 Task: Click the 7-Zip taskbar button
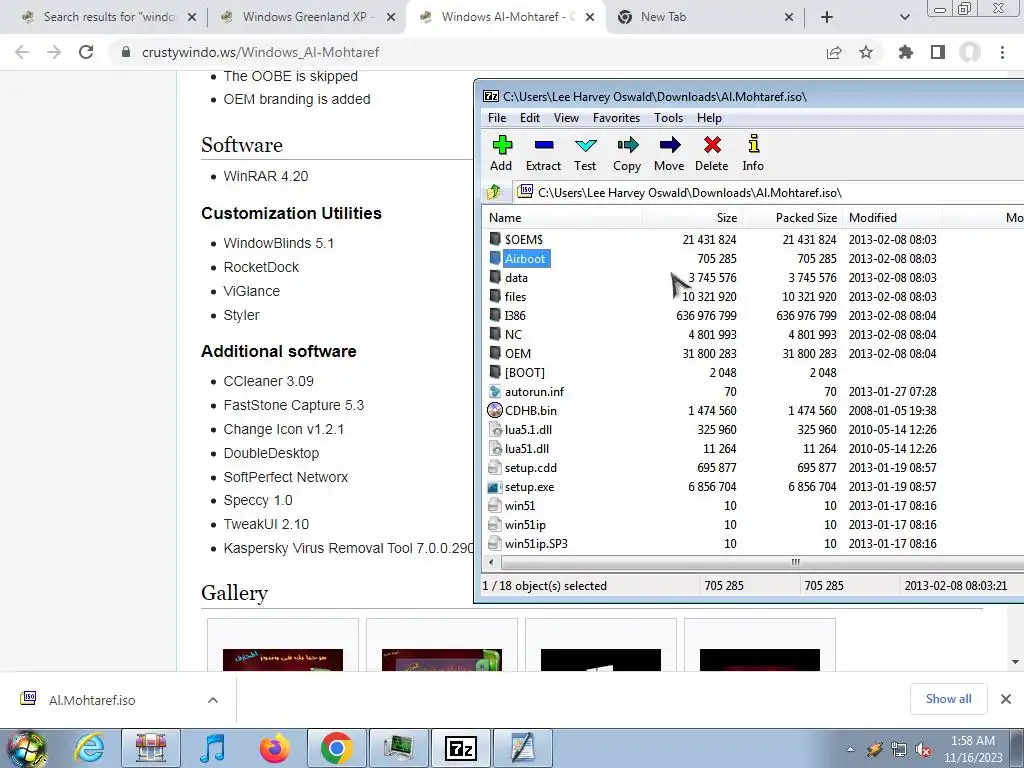(x=460, y=748)
